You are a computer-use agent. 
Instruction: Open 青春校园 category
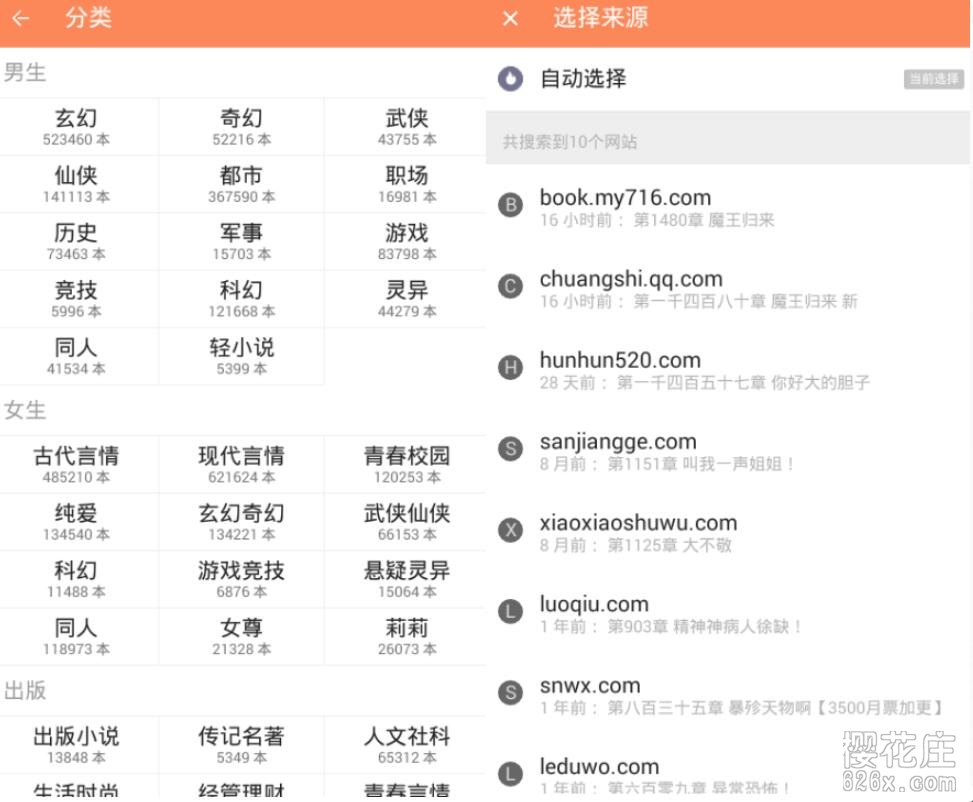406,464
